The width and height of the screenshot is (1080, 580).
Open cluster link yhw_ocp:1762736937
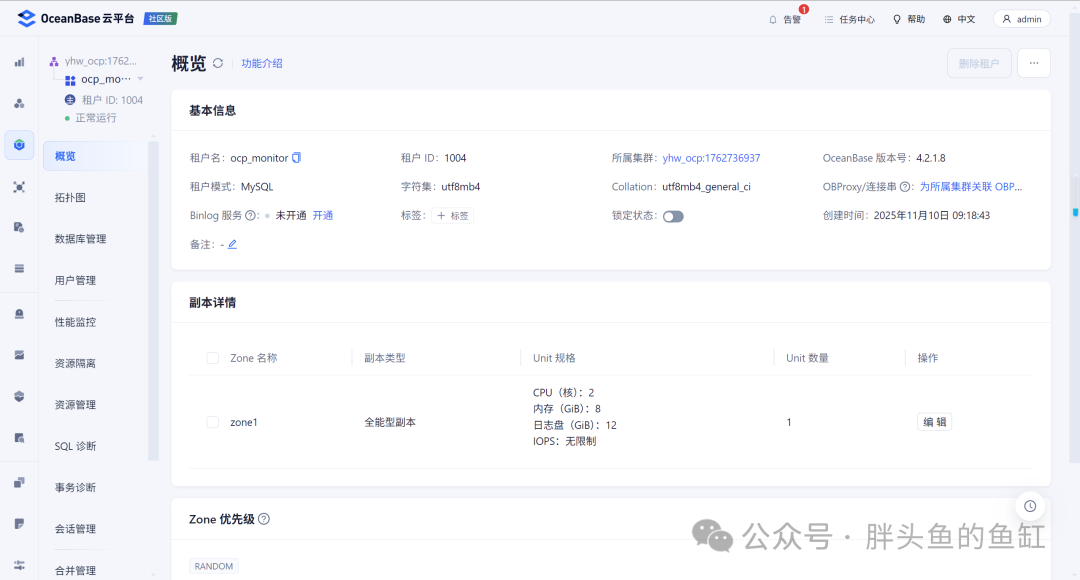tap(712, 158)
